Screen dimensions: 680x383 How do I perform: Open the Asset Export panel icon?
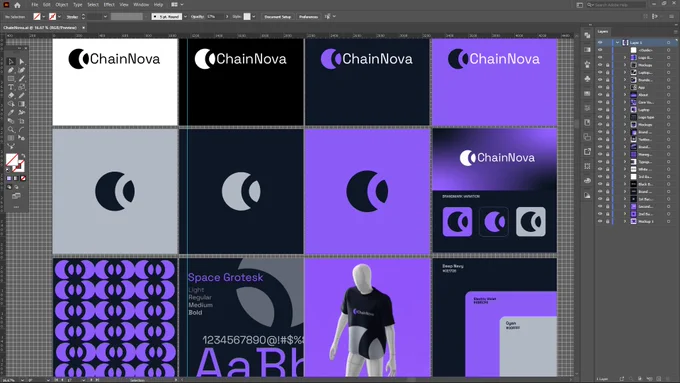pyautogui.click(x=587, y=151)
